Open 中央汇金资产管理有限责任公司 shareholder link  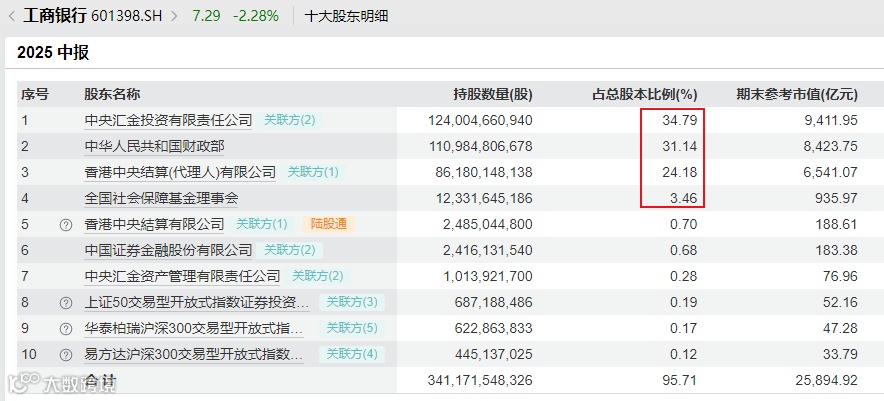click(182, 276)
